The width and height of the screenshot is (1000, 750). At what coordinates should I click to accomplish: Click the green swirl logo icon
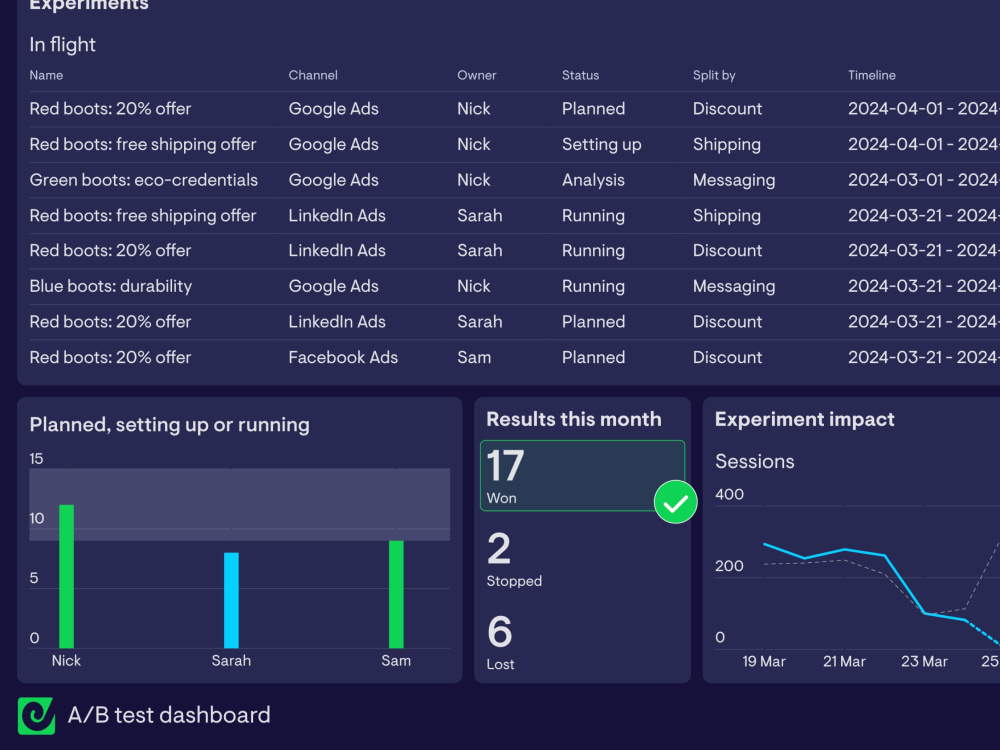(x=36, y=716)
